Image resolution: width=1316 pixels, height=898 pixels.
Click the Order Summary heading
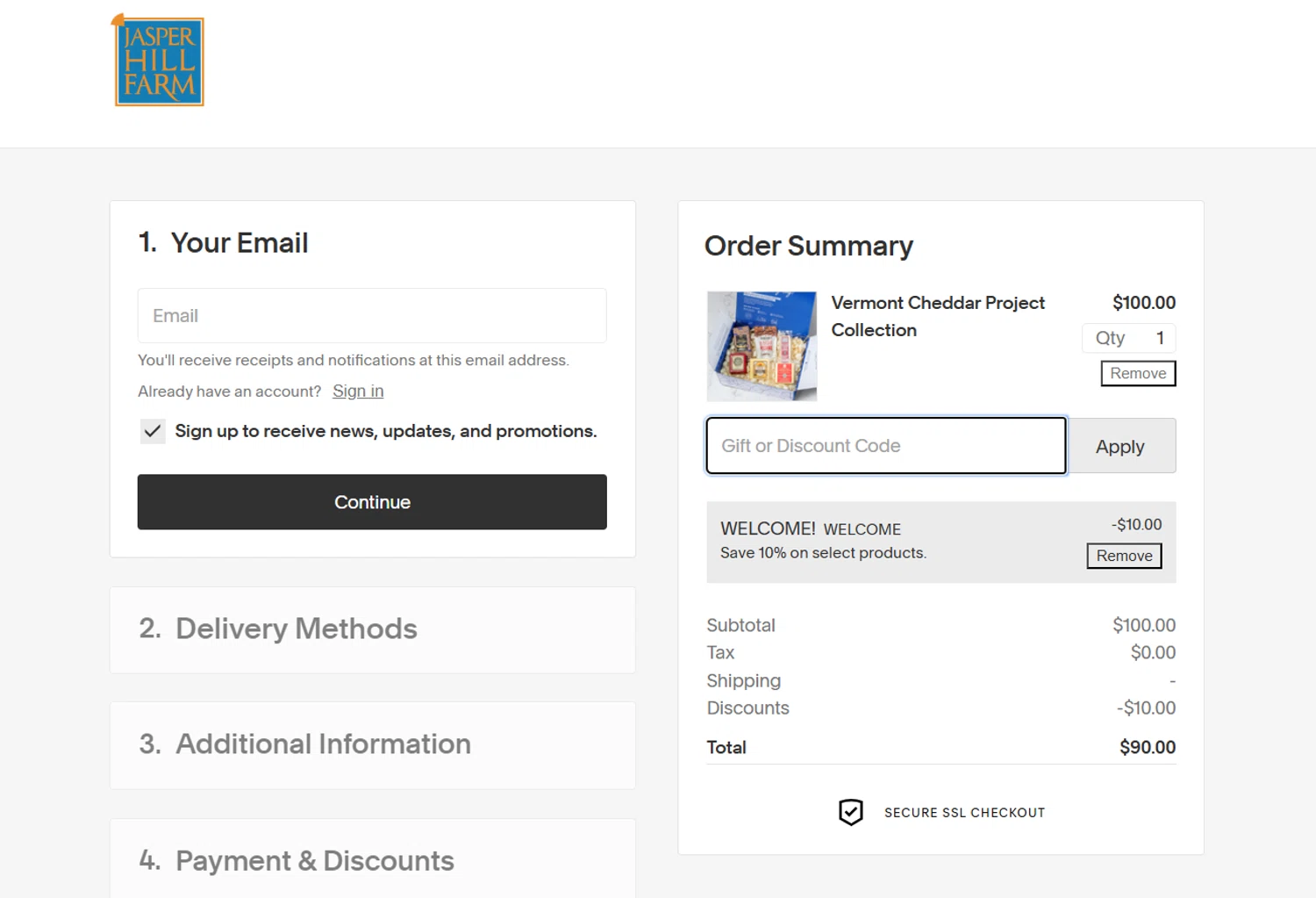(x=809, y=246)
